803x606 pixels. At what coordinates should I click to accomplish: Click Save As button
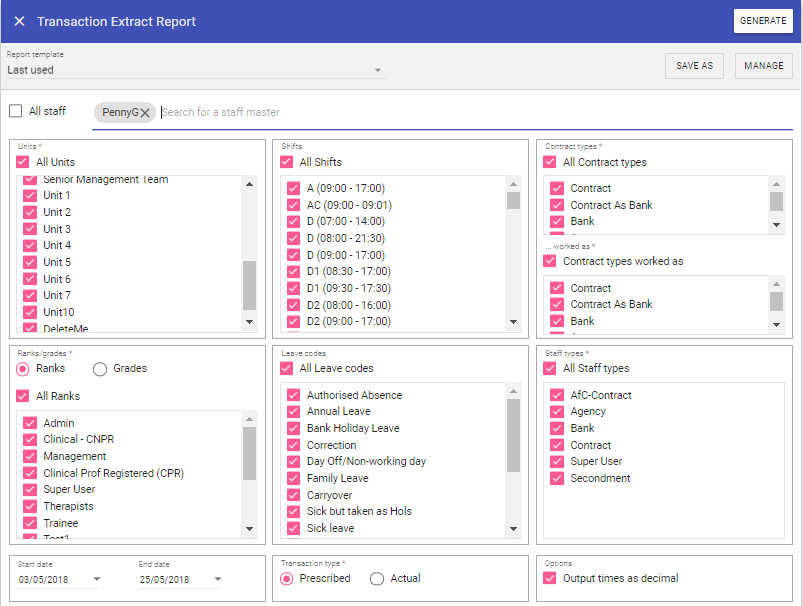pyautogui.click(x=694, y=66)
